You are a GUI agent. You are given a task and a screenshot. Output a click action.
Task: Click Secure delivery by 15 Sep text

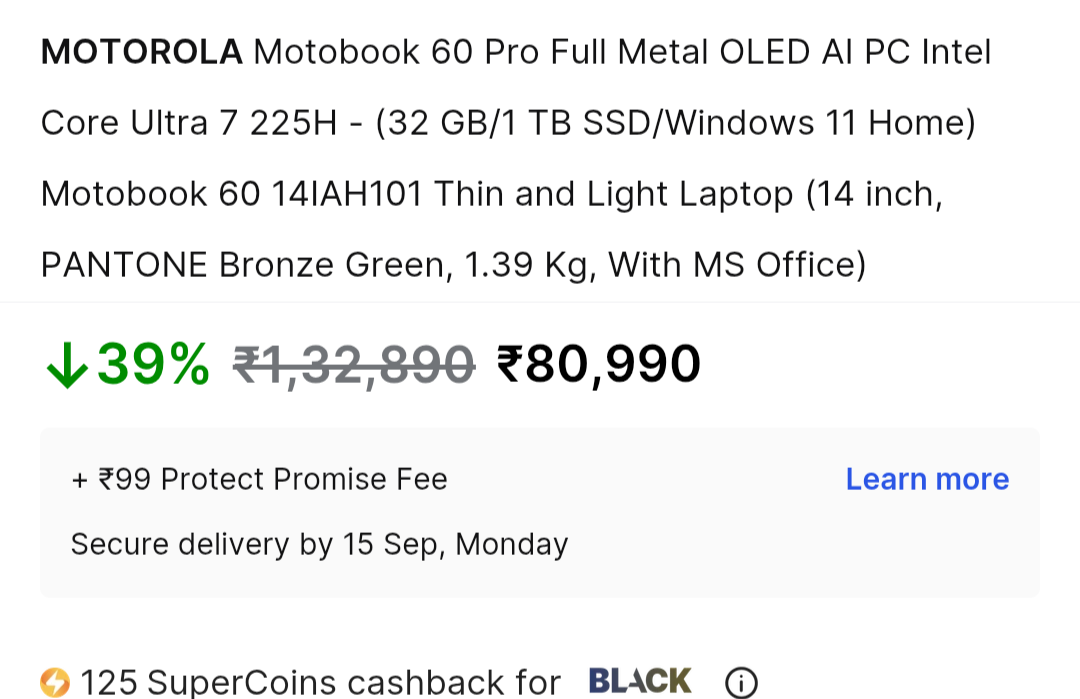pos(319,544)
